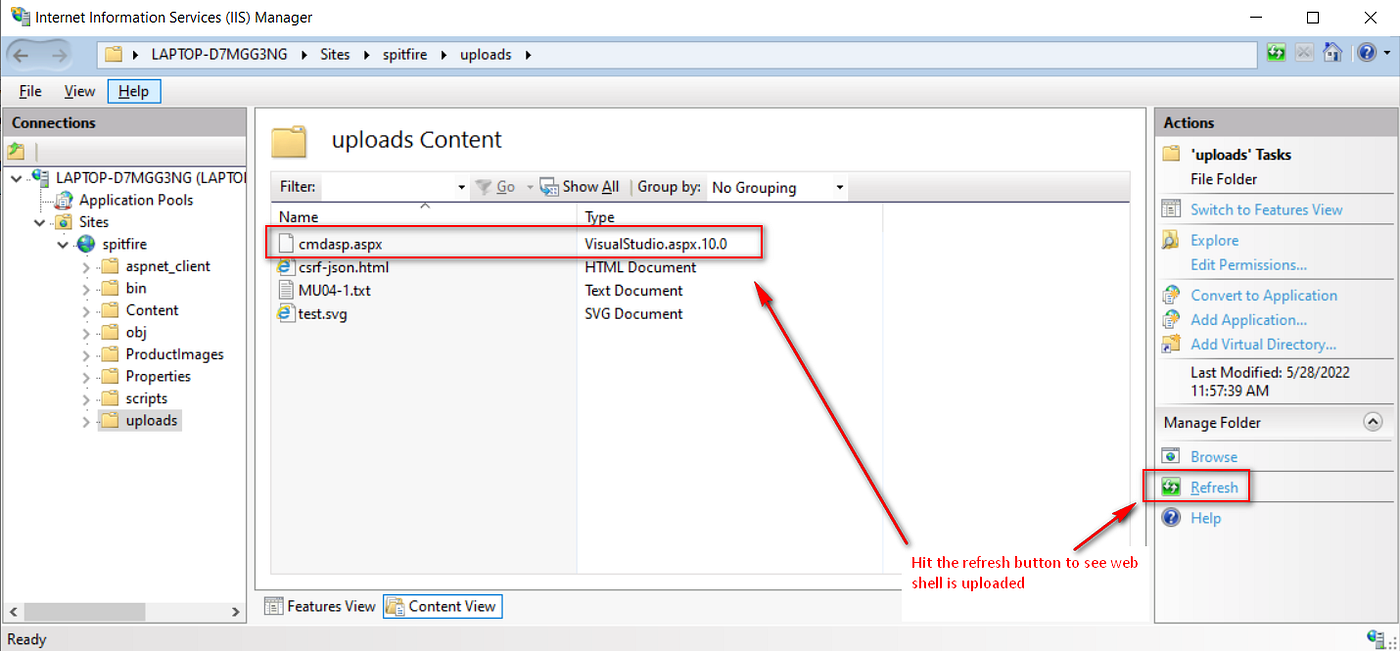
Task: Expand the ProductImages folder node
Action: [x=85, y=354]
